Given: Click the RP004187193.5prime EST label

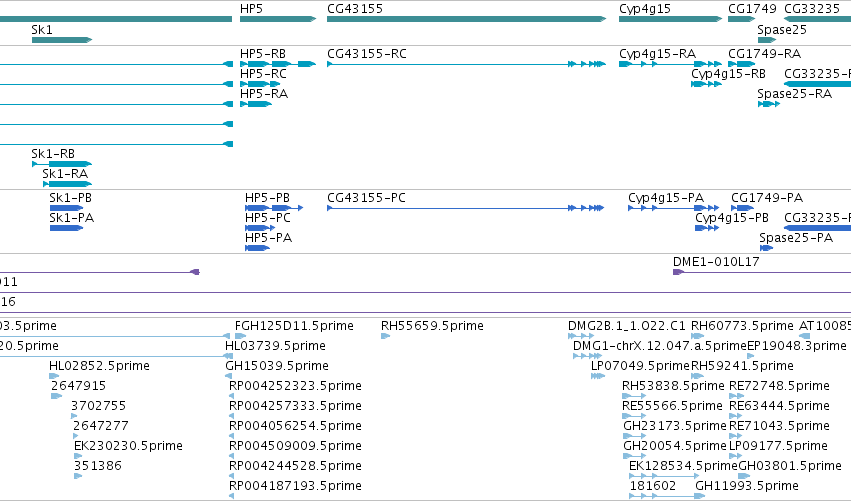Looking at the screenshot, I should [x=295, y=486].
